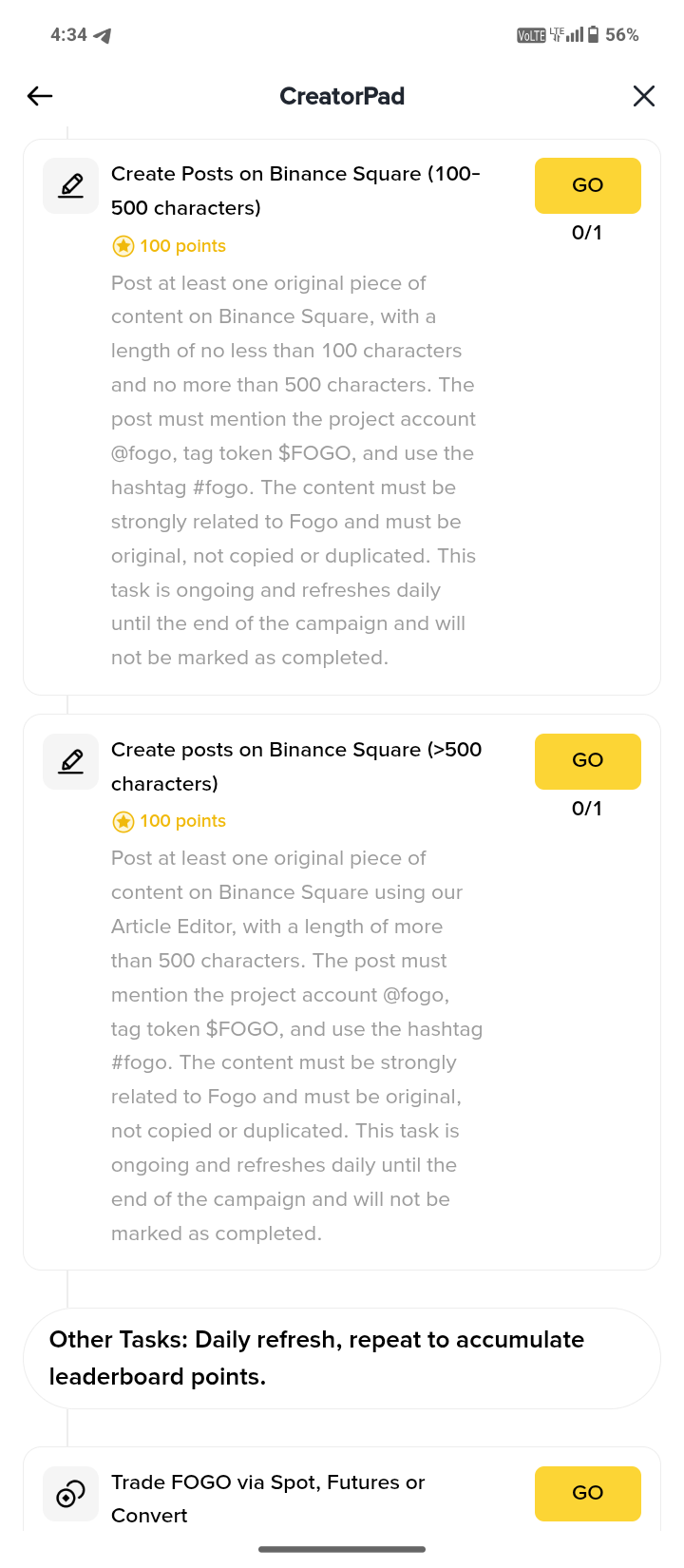Viewport: 684px width, 1568px height.
Task: Close CreatorPad with the X icon
Action: tap(644, 96)
